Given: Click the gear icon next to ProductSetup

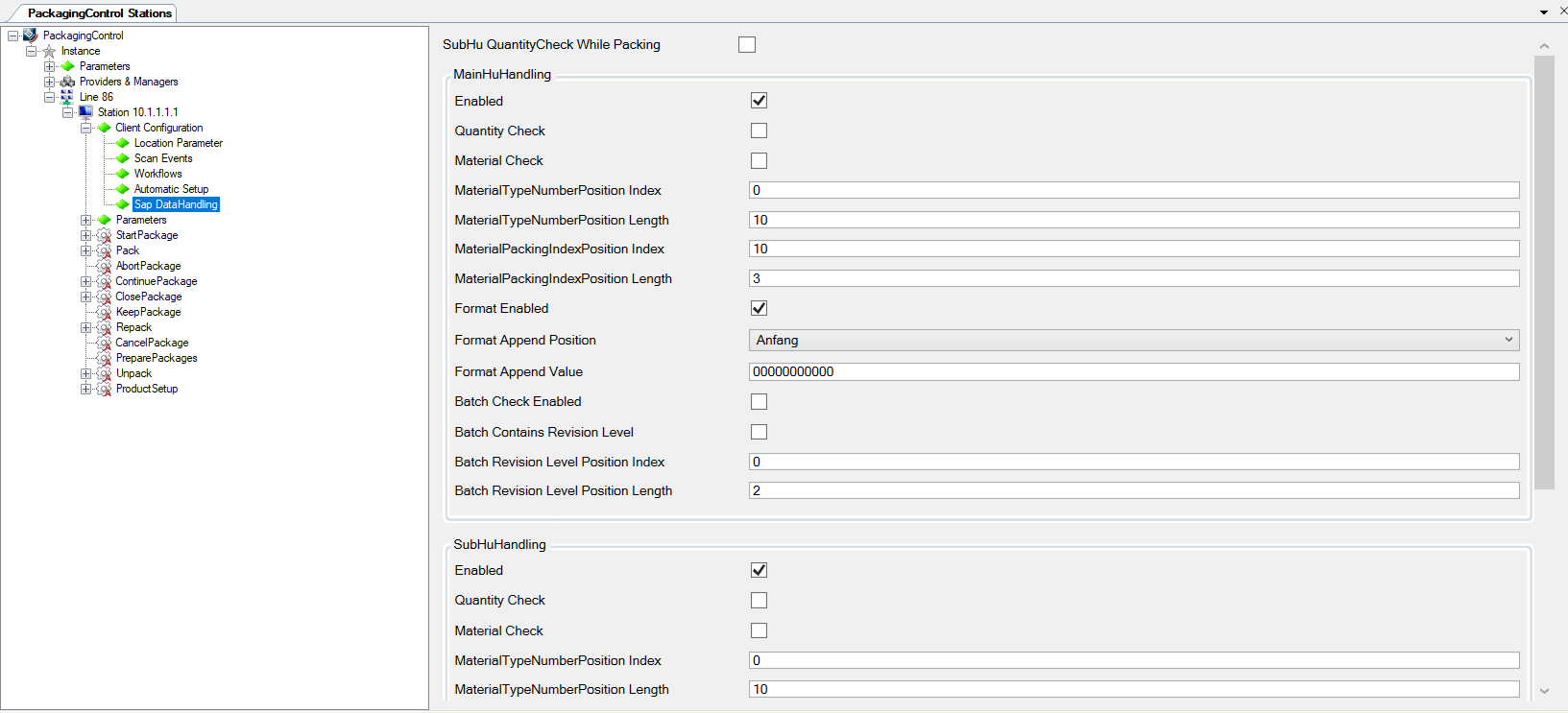Looking at the screenshot, I should (104, 389).
